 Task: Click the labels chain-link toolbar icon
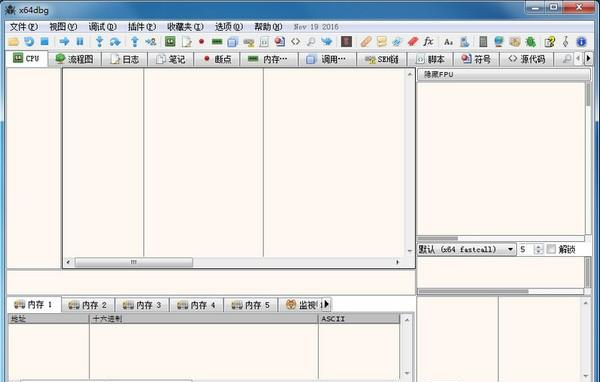[397, 41]
